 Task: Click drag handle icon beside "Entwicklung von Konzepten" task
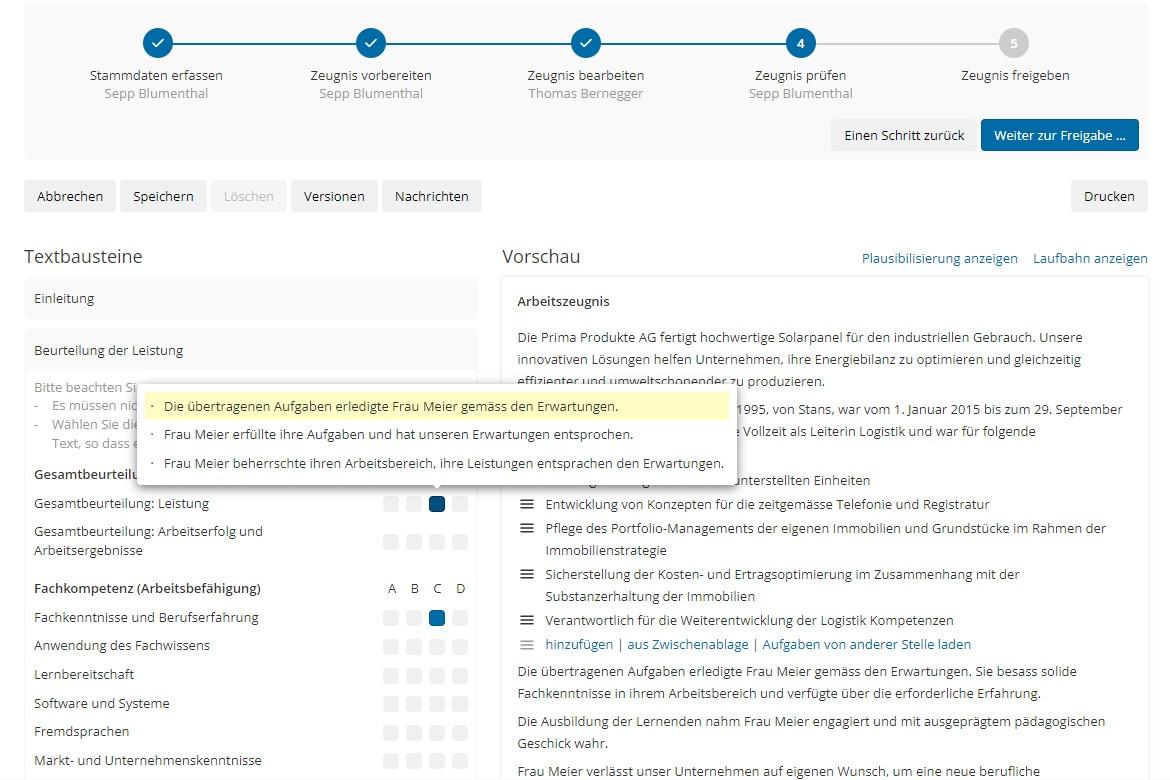527,504
